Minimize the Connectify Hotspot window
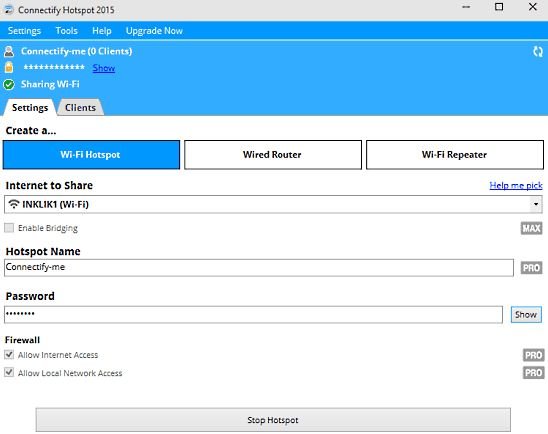548x434 pixels. 466,7
